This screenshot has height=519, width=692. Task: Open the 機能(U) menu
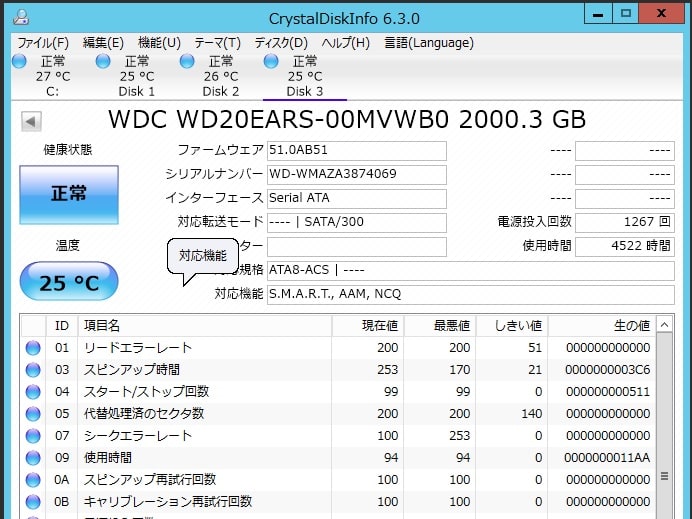[159, 43]
